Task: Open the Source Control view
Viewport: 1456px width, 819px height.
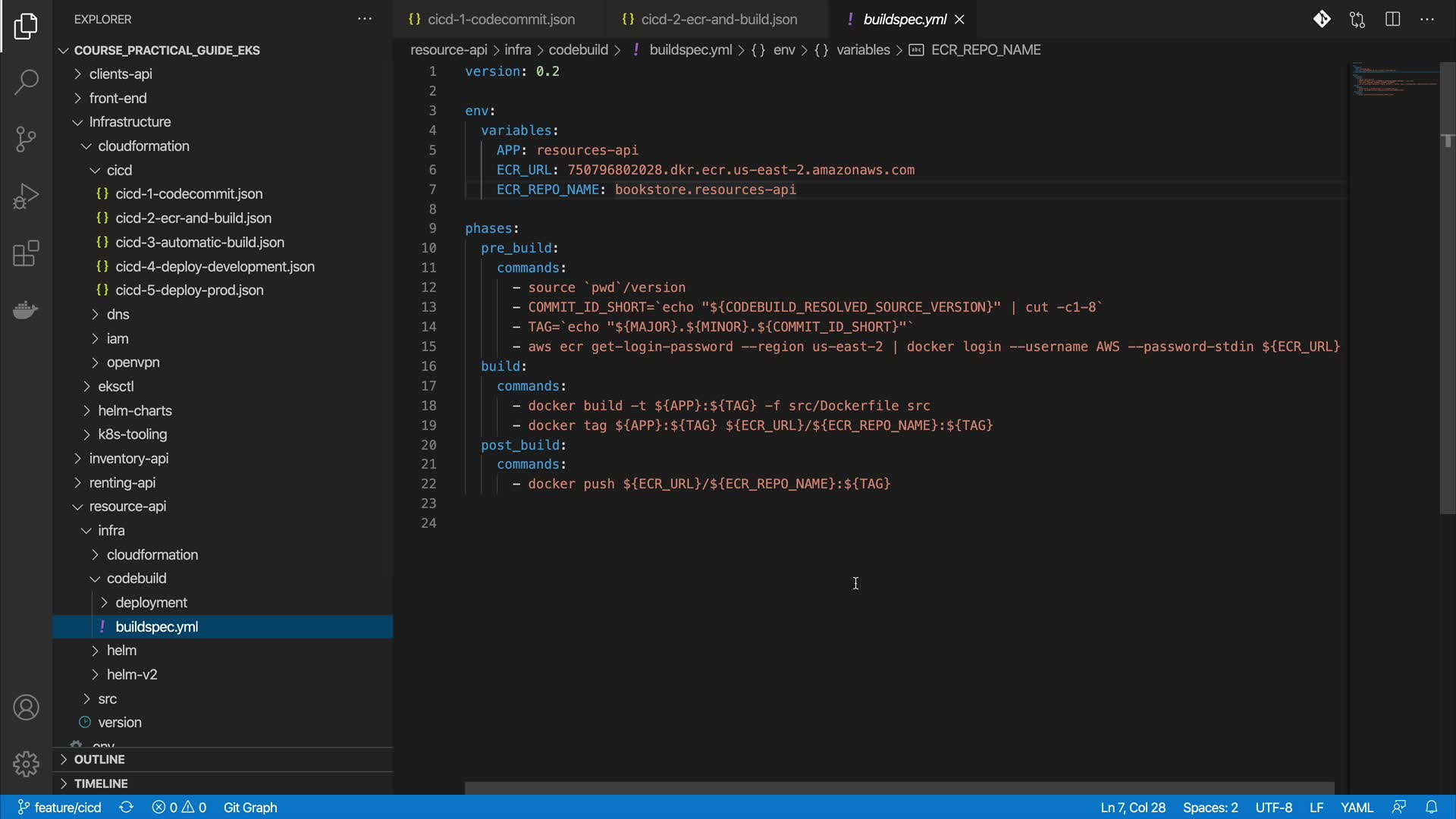Action: pyautogui.click(x=26, y=139)
